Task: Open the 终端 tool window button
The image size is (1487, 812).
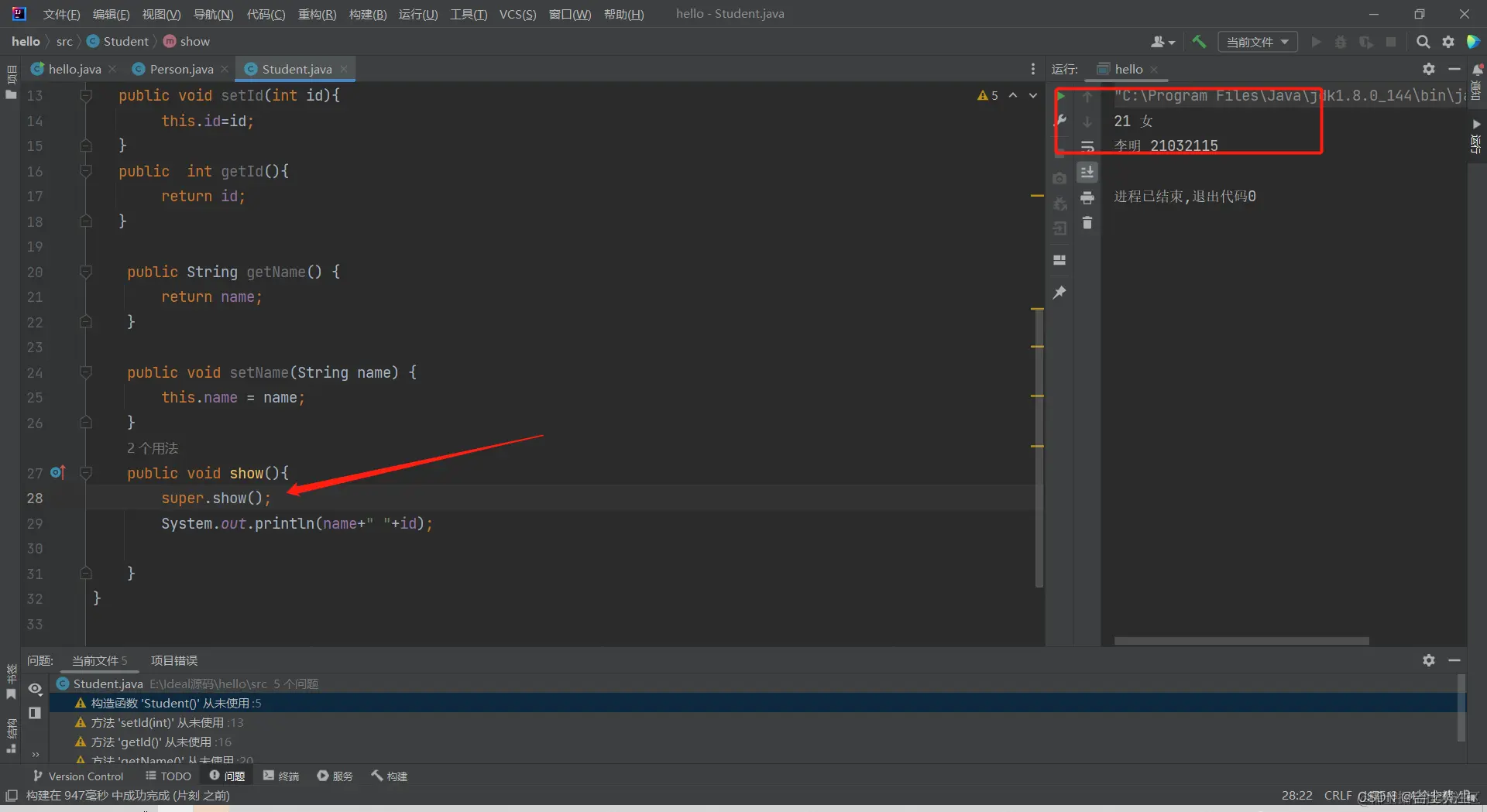Action: [x=281, y=776]
